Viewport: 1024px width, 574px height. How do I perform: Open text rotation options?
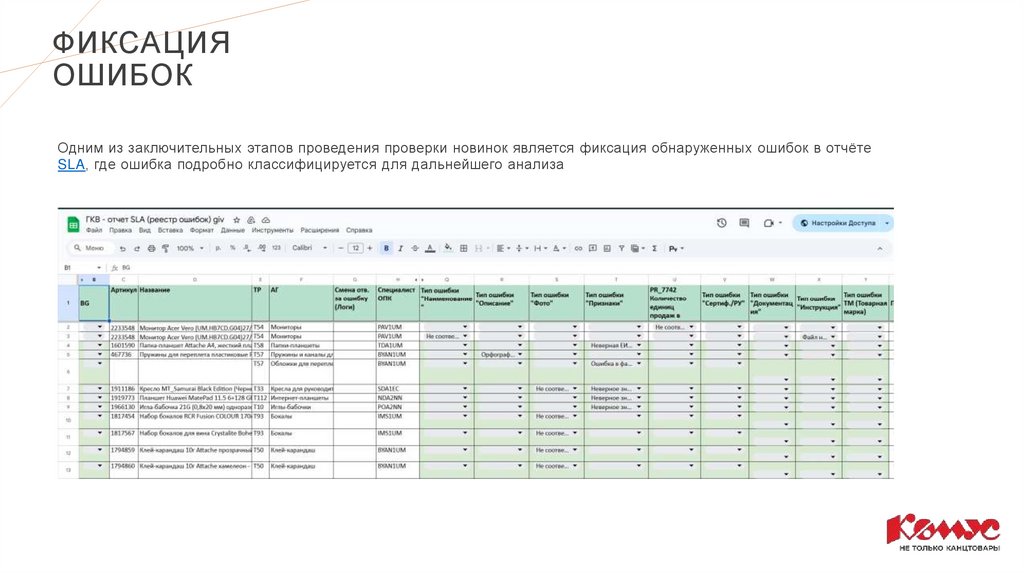(x=558, y=248)
